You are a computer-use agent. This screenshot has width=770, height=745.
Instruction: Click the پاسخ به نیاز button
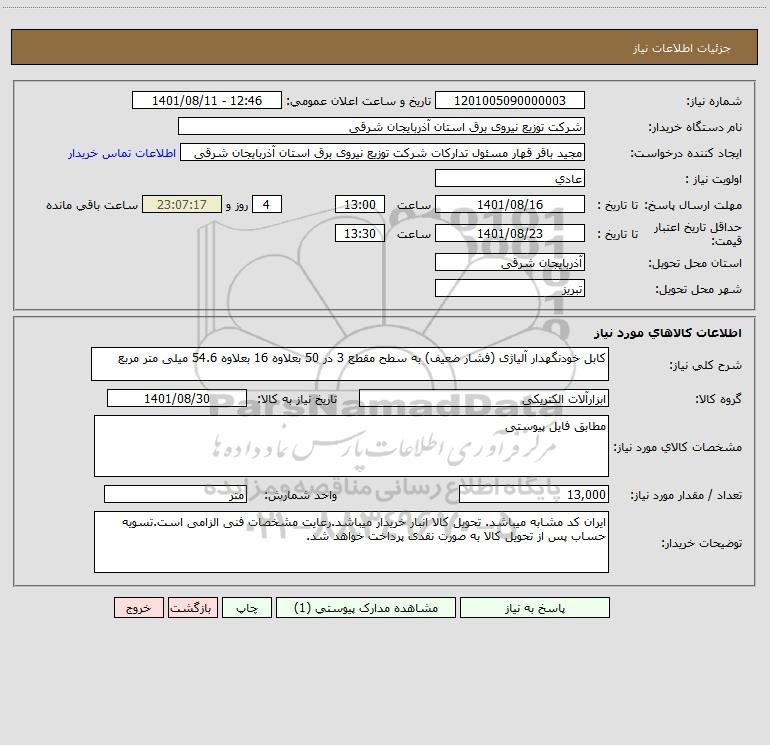click(x=535, y=607)
